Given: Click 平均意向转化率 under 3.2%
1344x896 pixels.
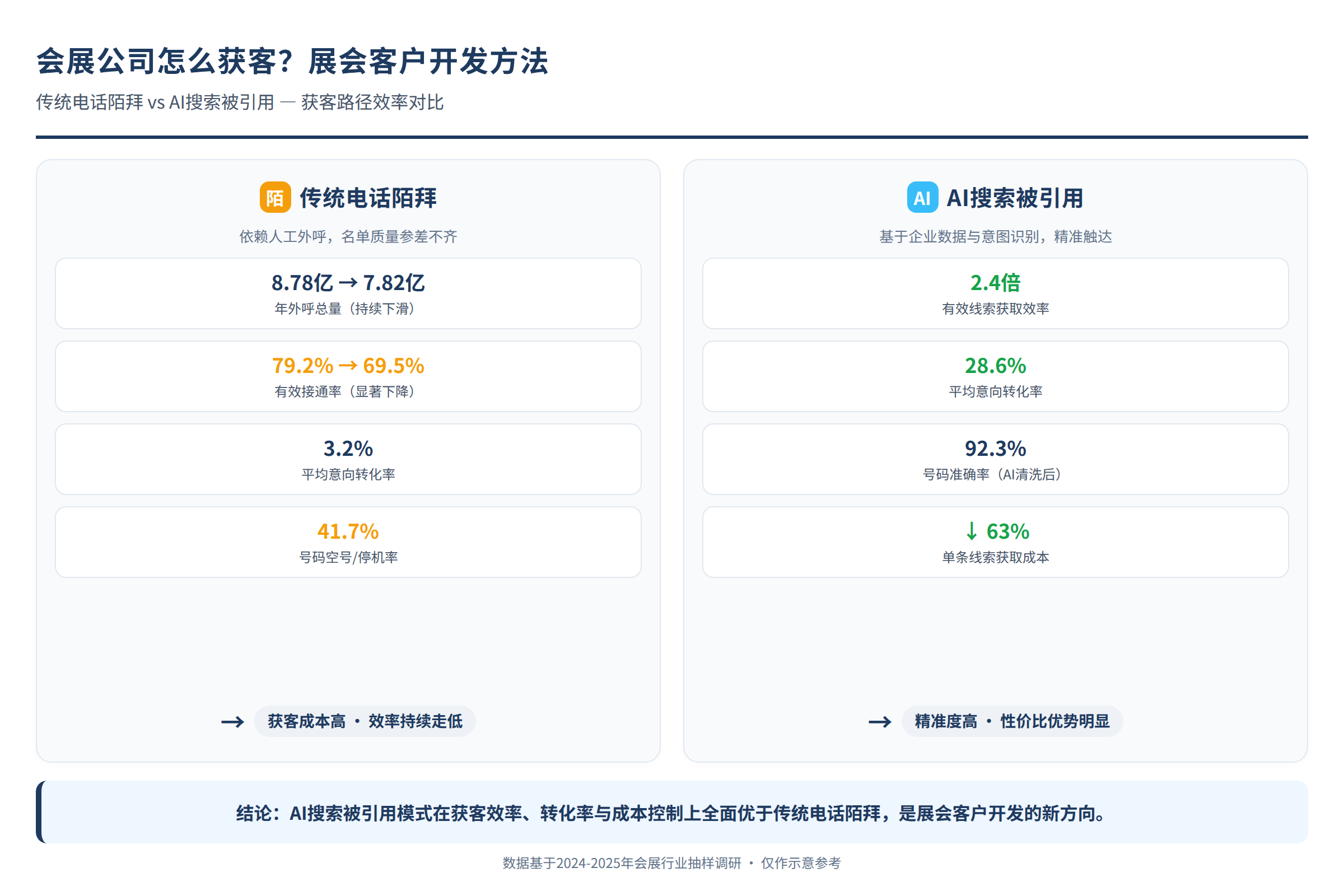Looking at the screenshot, I should click(348, 474).
